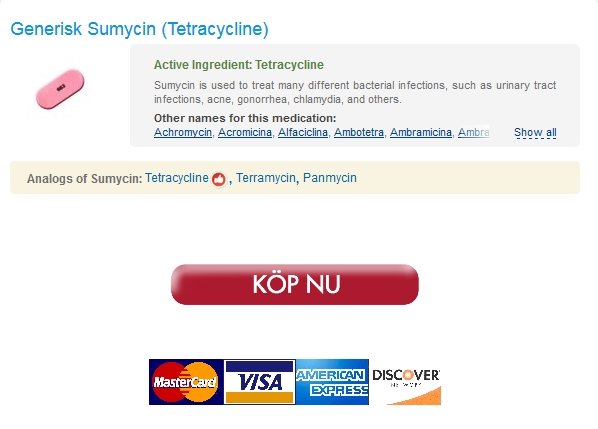Click the red KÖP NU button
Viewport: 598px width, 429px height.
point(295,284)
